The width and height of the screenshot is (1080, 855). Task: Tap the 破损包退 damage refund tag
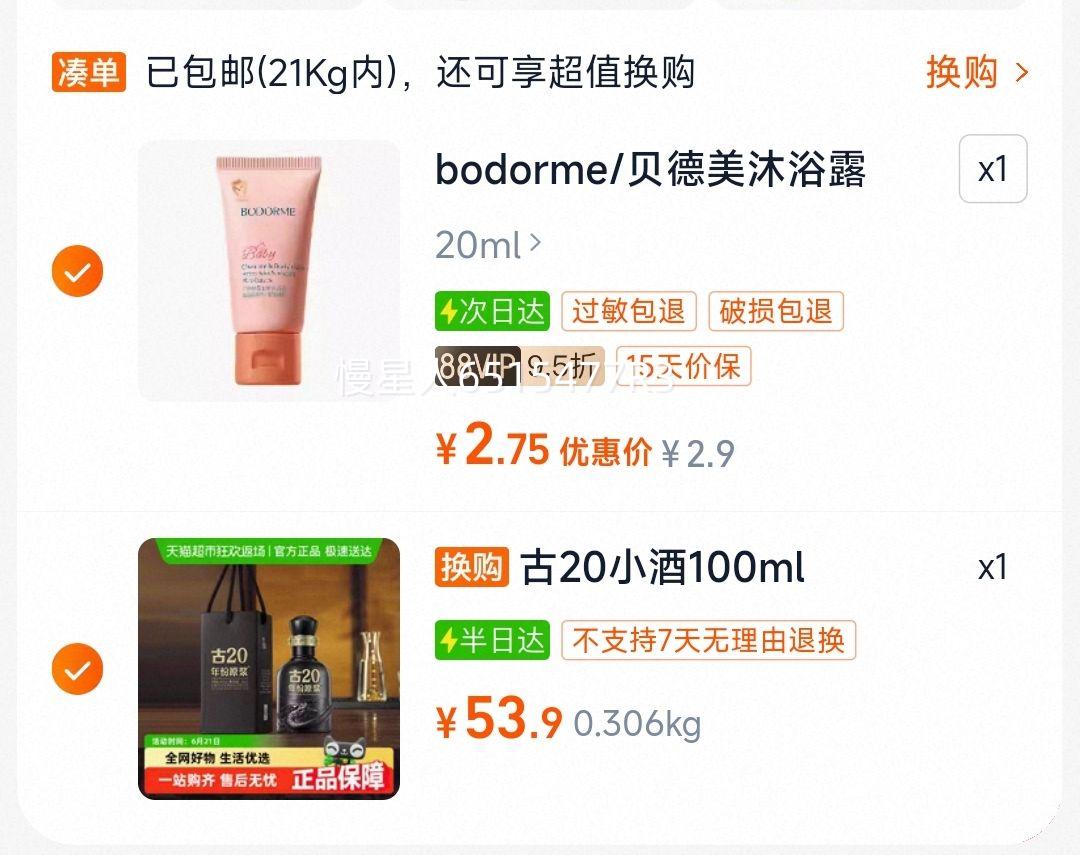776,311
